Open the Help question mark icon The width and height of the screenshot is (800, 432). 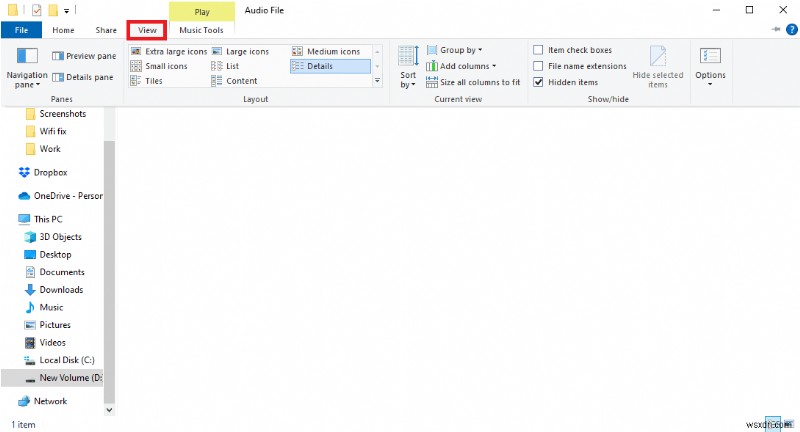pos(792,30)
